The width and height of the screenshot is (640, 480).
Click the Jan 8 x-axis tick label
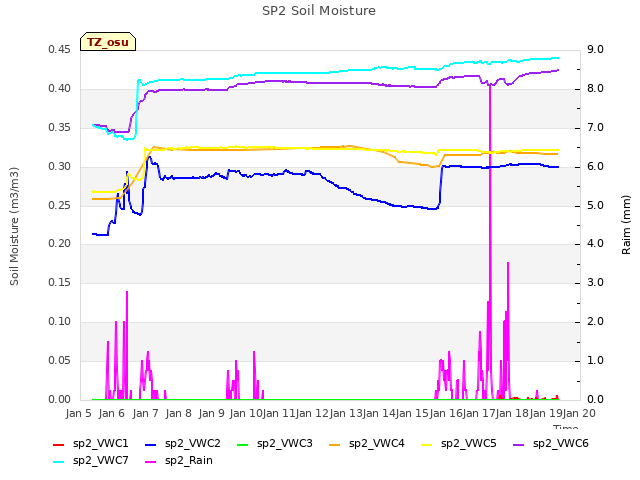tap(178, 413)
